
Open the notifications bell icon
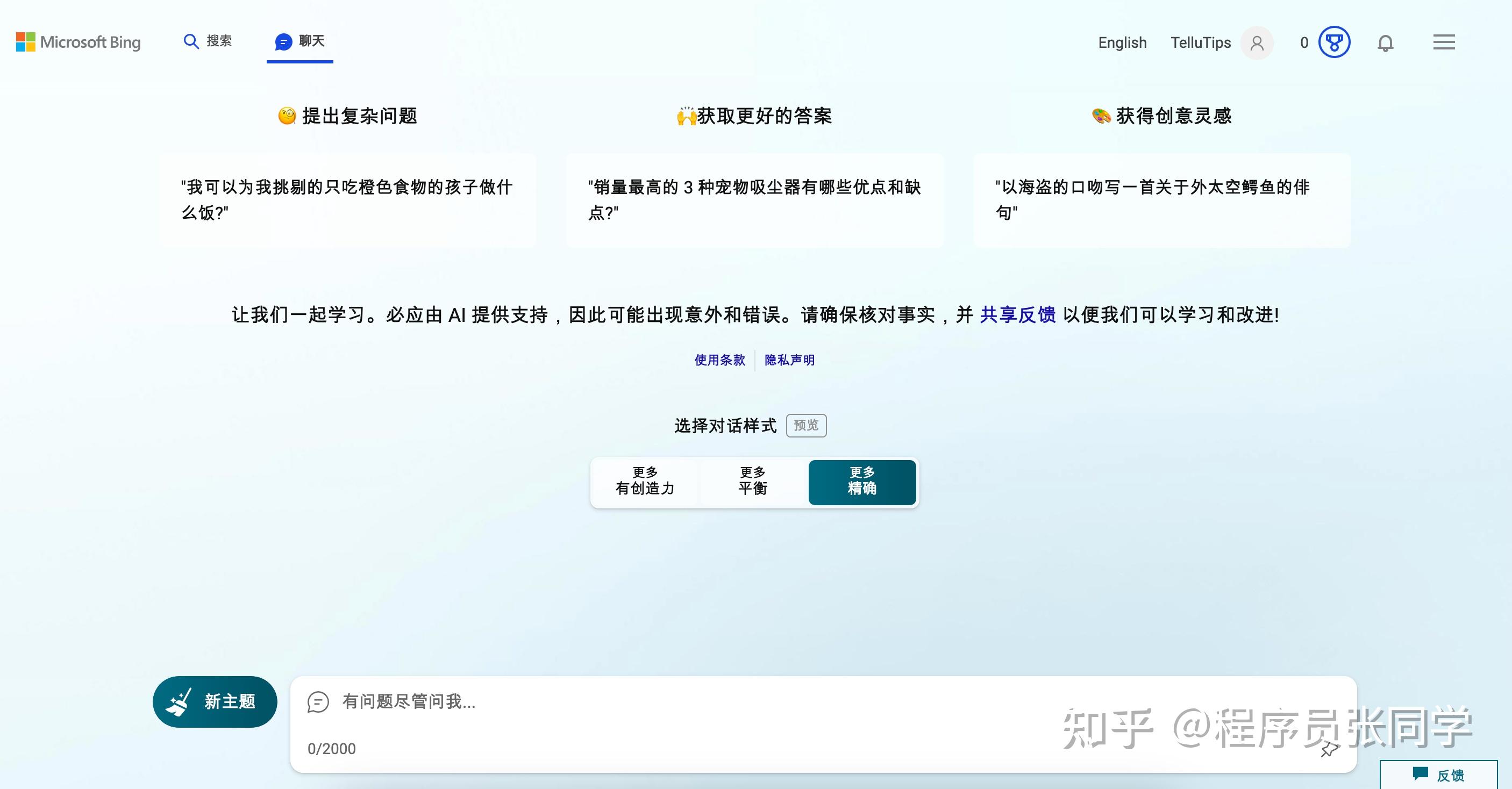[1385, 43]
